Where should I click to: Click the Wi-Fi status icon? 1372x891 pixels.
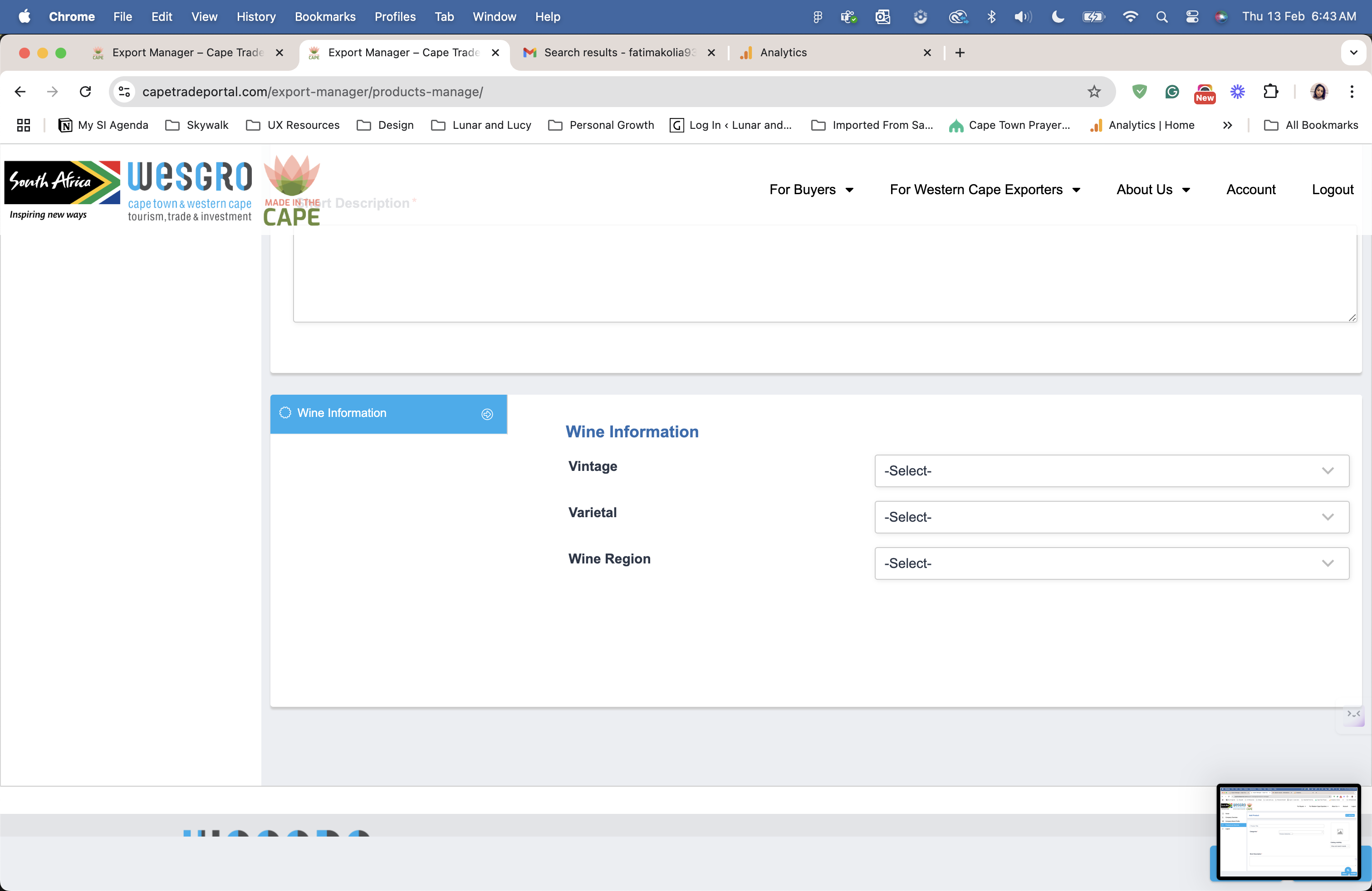[x=1131, y=17]
